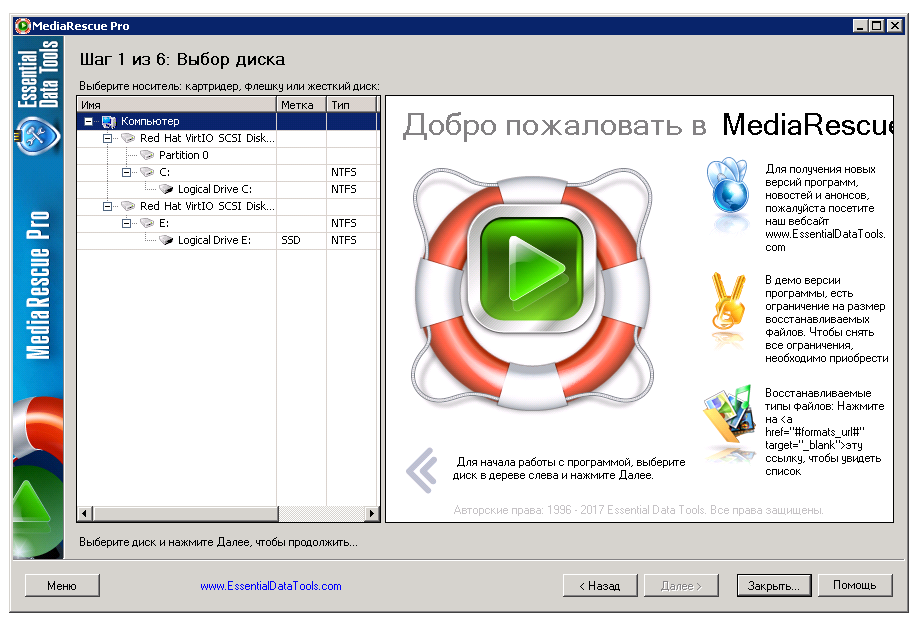This screenshot has width=924, height=631.
Task: Click the computer icon beside Компьютер
Action: click(x=109, y=122)
